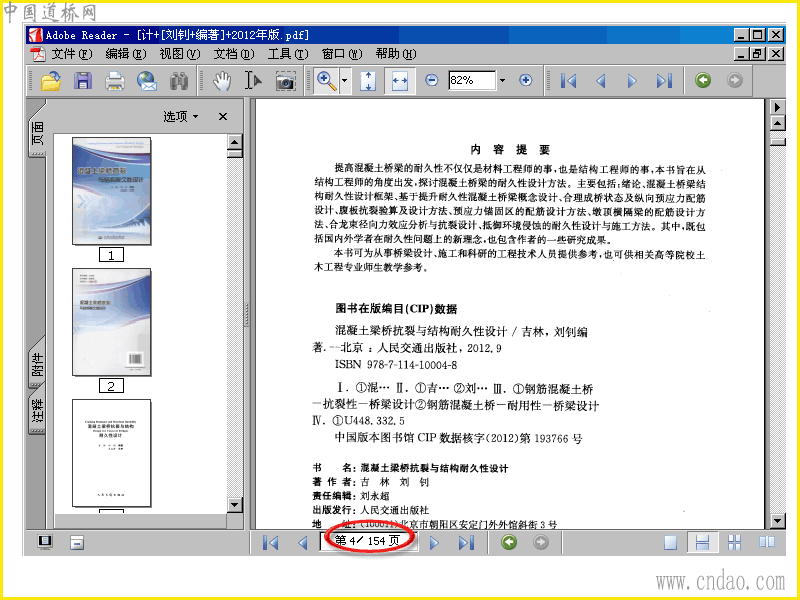Click the zoom in plus button
Screen dimensions: 800x600
pyautogui.click(x=526, y=80)
